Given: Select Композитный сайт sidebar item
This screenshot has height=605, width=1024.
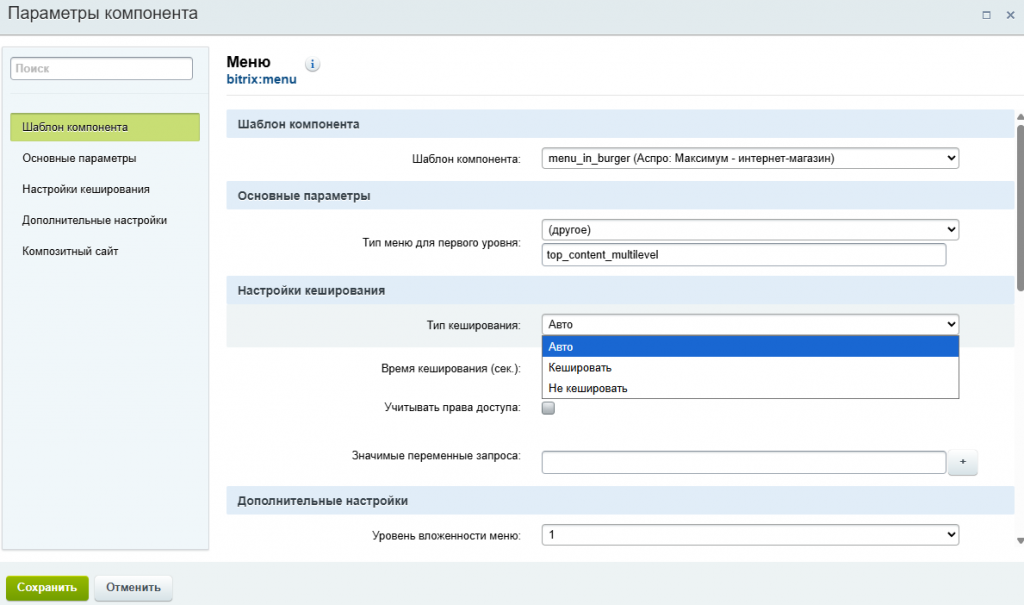Looking at the screenshot, I should click(x=70, y=251).
